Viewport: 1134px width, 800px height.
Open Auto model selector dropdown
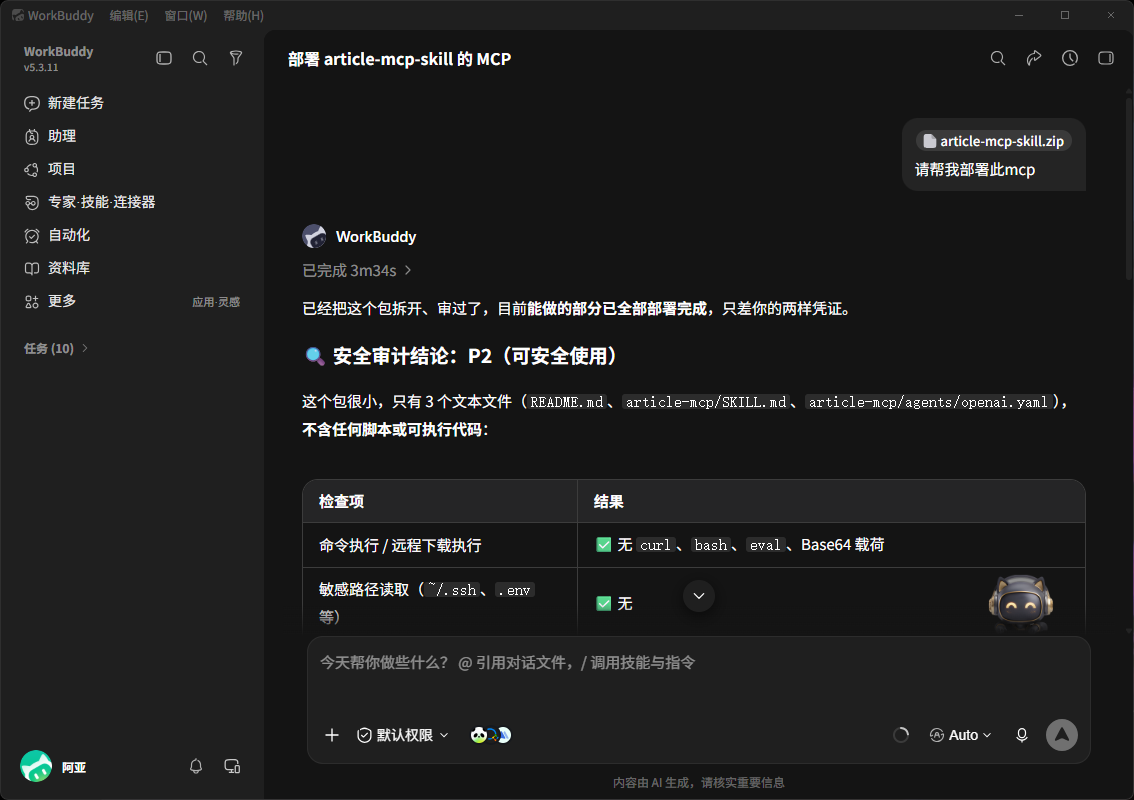[960, 735]
